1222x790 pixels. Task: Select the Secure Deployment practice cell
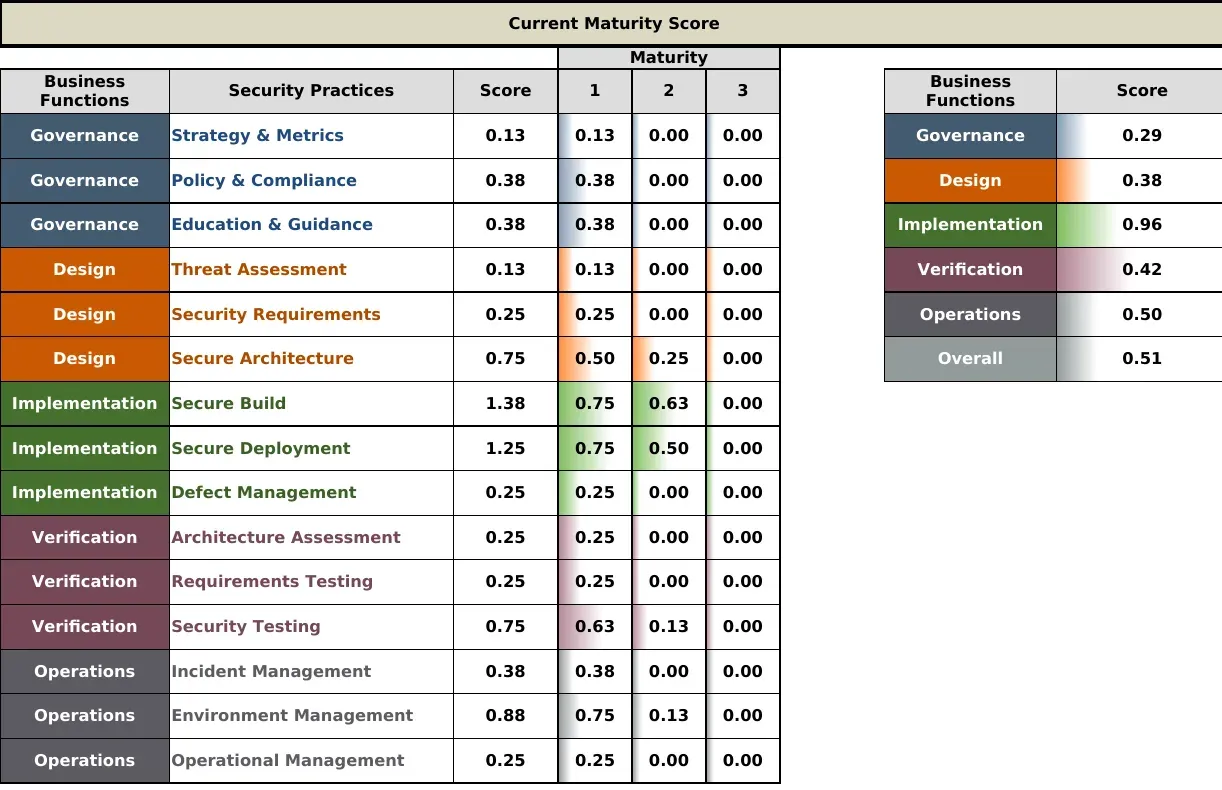click(311, 448)
